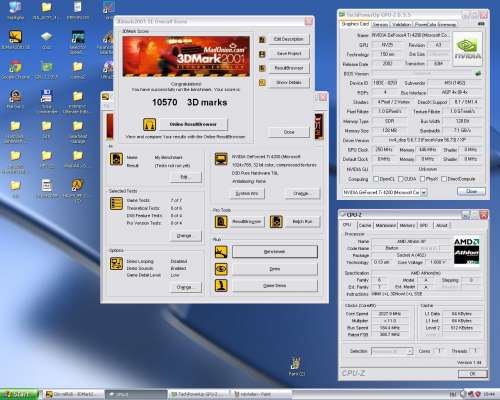The width and height of the screenshot is (500, 400).
Task: Click the Edit Description icon
Action: pos(262,39)
